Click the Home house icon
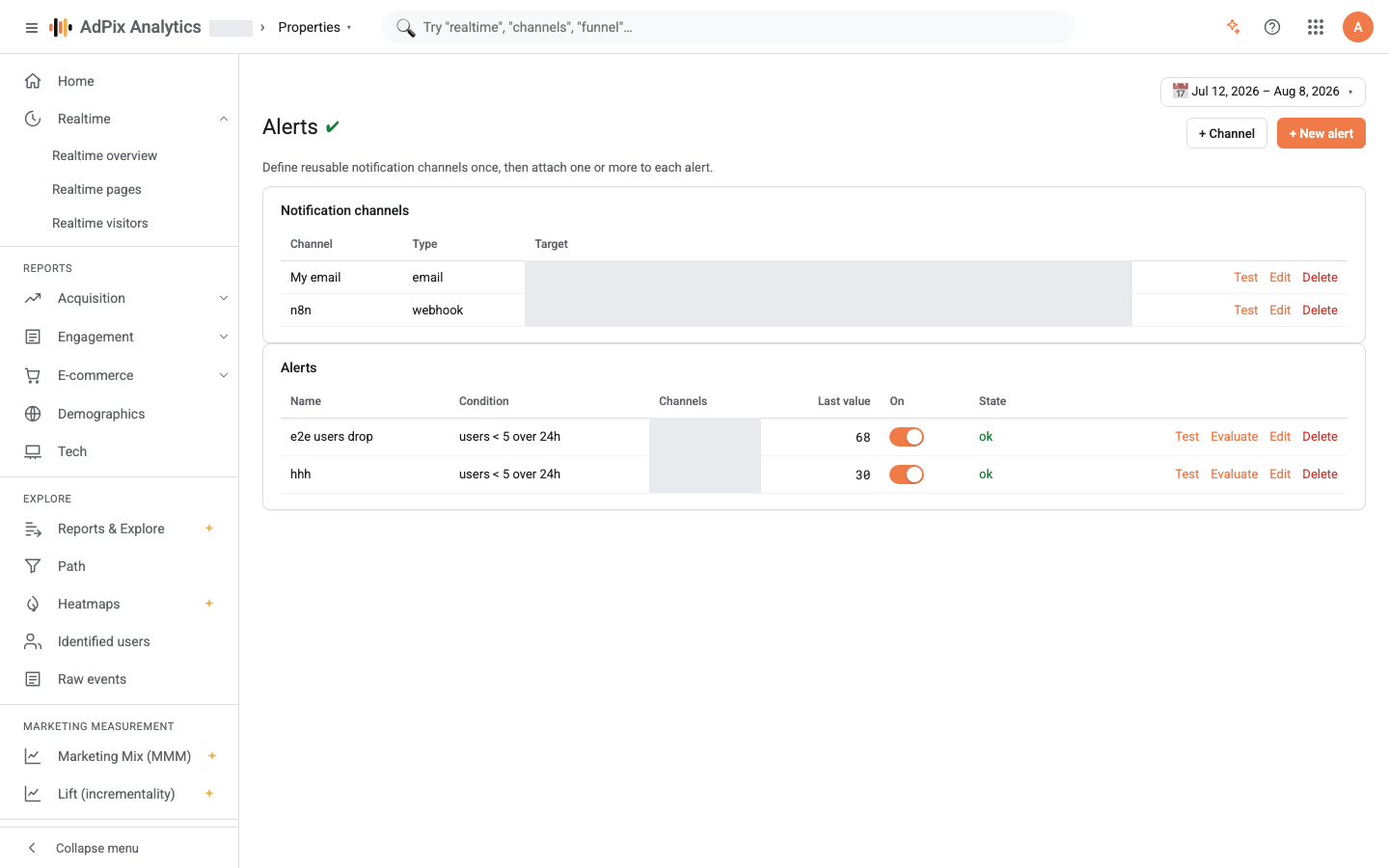Image resolution: width=1389 pixels, height=868 pixels. click(33, 81)
